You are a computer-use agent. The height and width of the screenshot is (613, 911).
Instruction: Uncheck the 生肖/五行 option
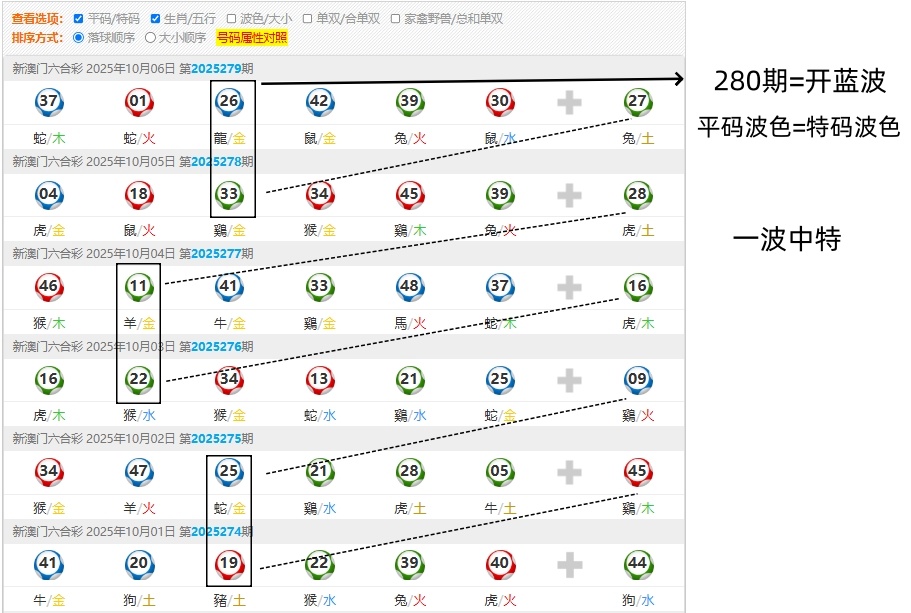click(x=155, y=19)
